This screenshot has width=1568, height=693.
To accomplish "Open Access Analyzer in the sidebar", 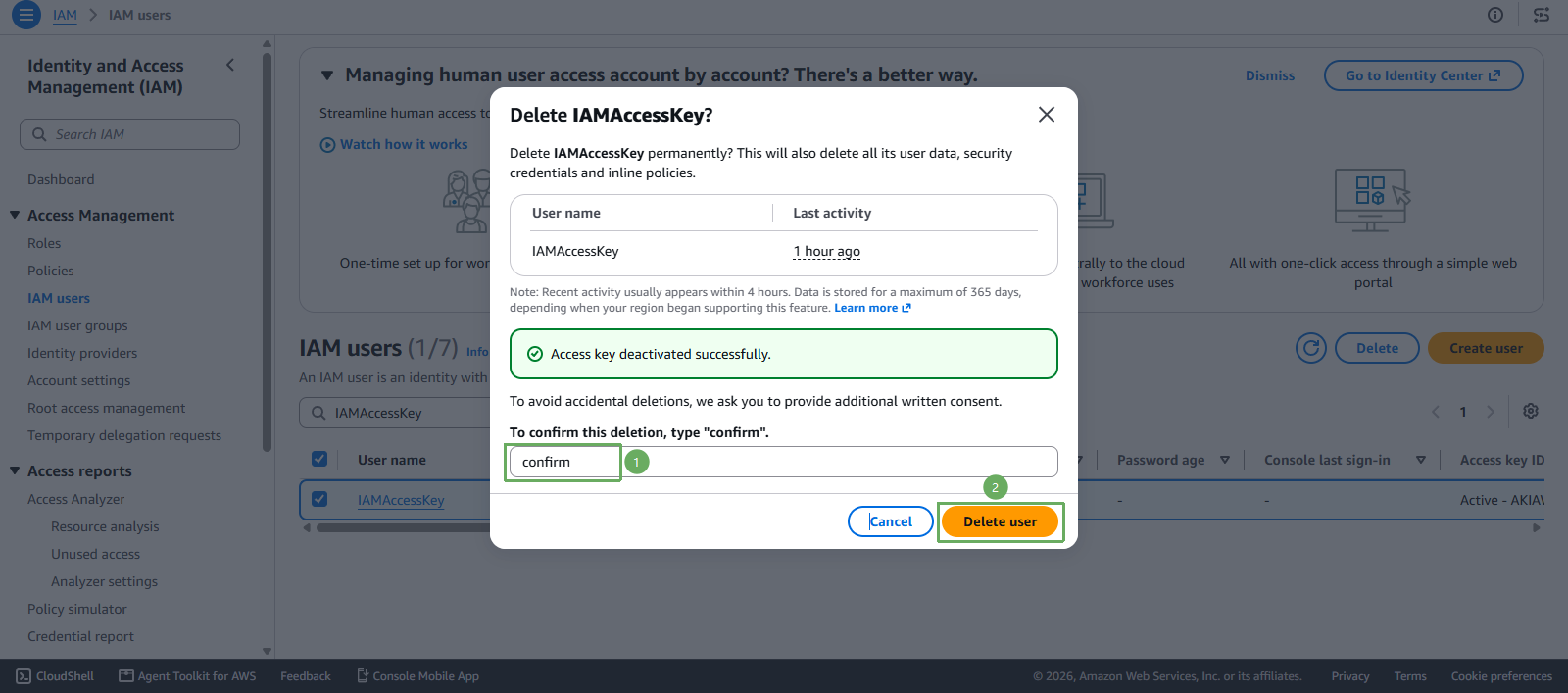I will [x=75, y=499].
